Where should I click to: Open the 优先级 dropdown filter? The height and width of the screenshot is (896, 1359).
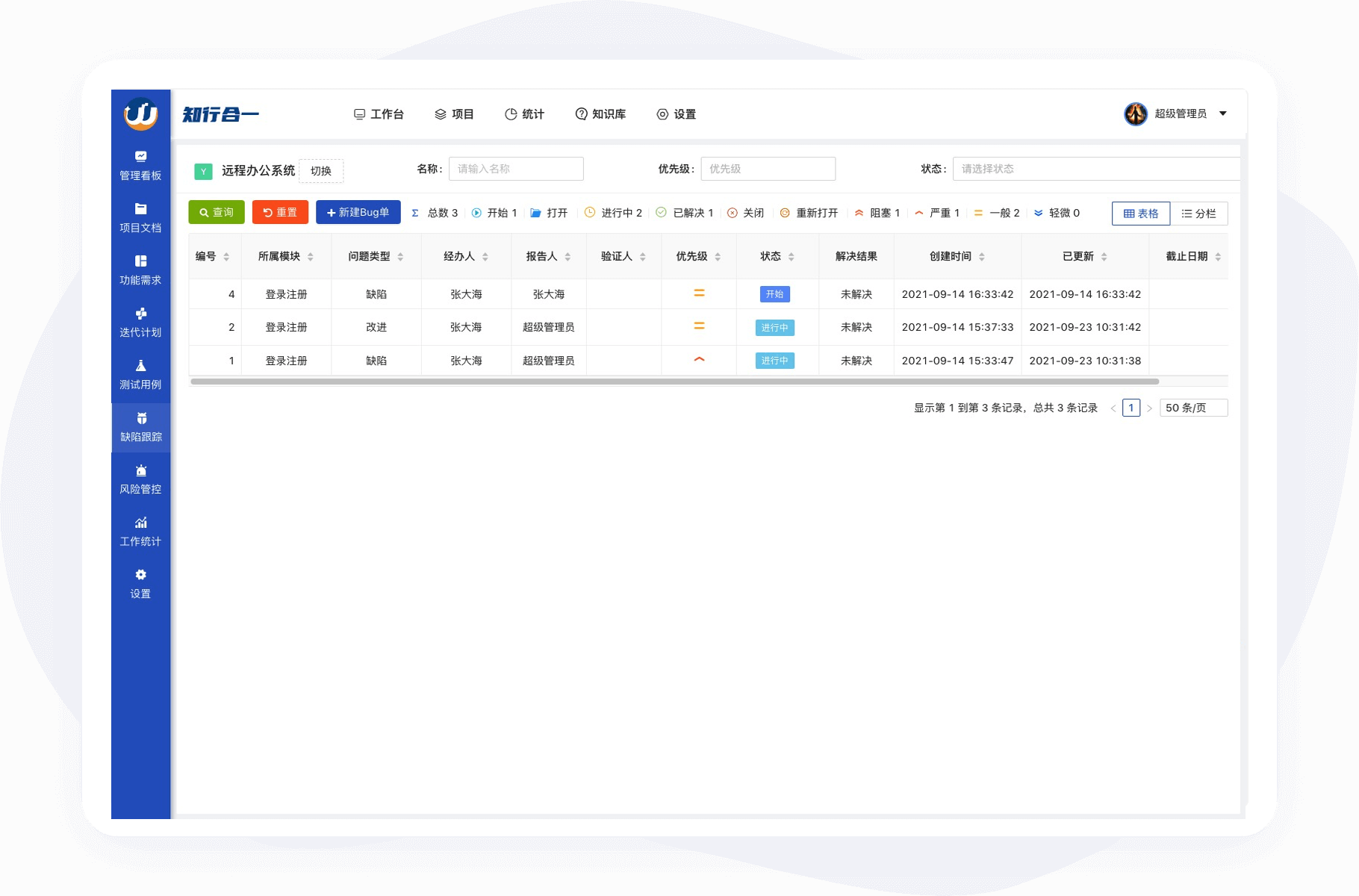coord(768,169)
